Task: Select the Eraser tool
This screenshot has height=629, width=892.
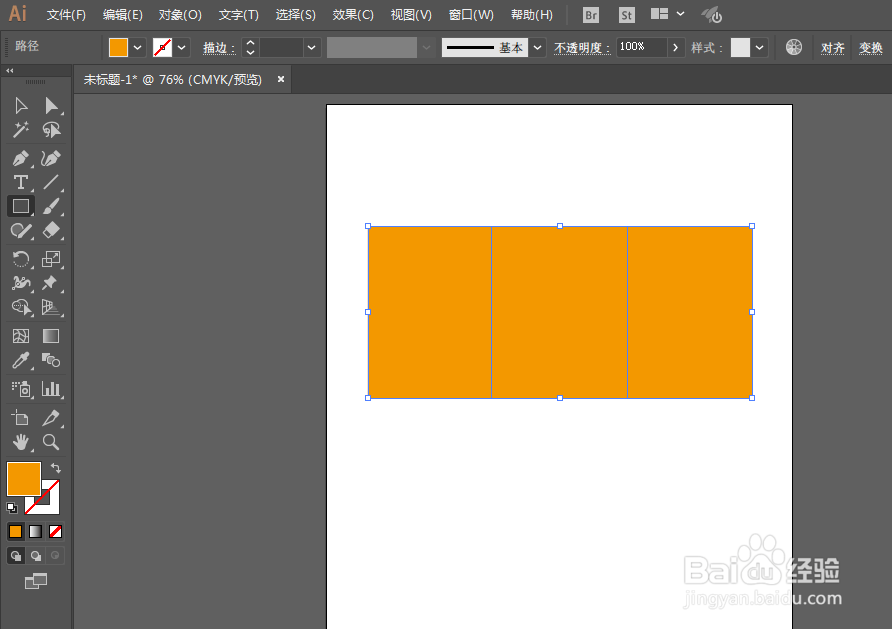Action: tap(51, 230)
